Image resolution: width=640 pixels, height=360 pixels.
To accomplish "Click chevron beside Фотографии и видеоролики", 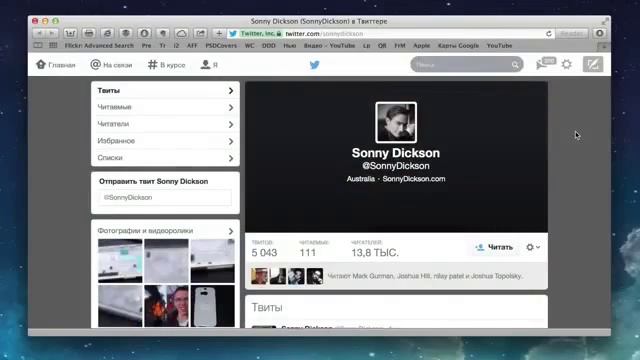I will pos(231,231).
